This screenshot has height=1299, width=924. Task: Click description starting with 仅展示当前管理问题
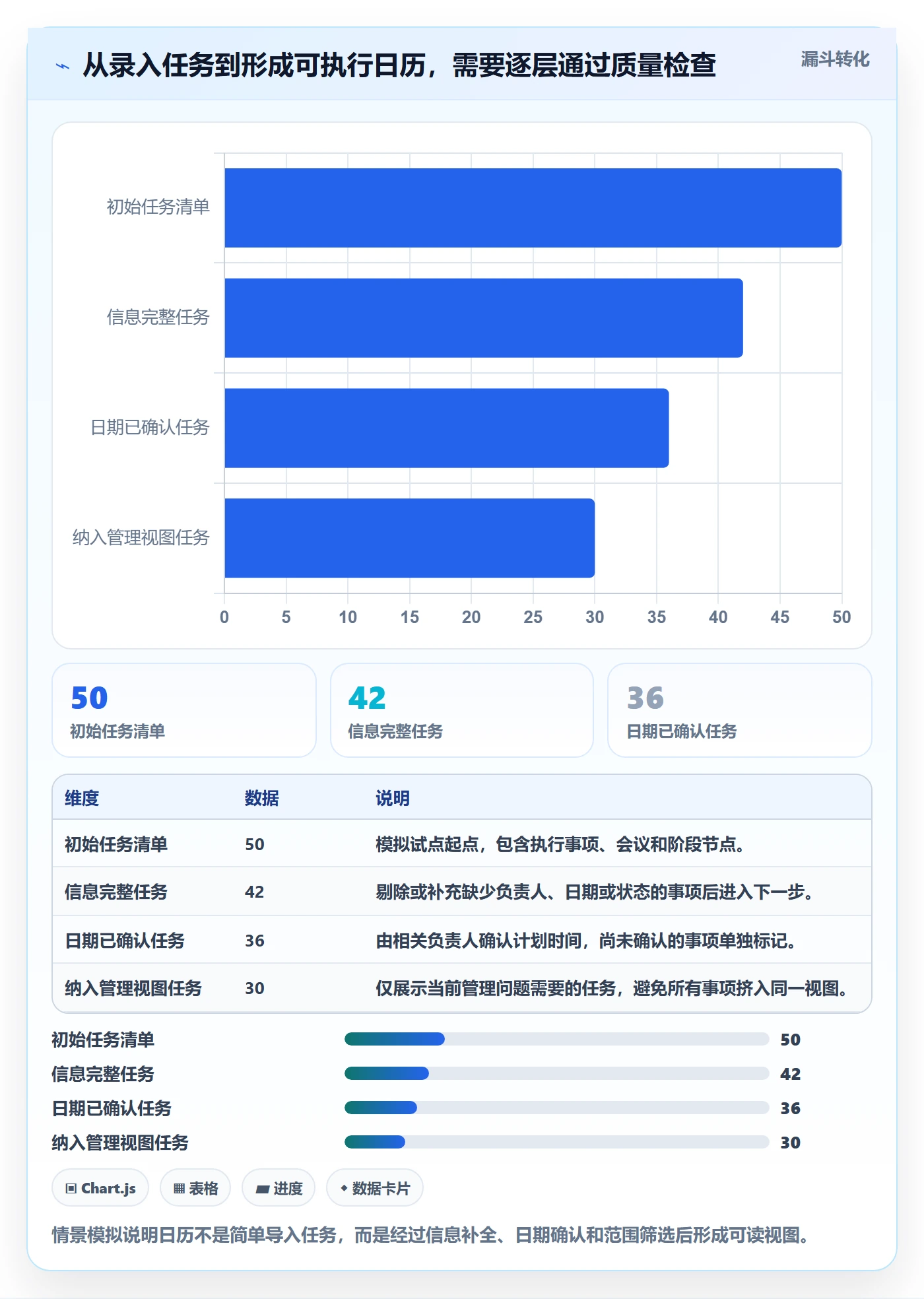pos(612,988)
